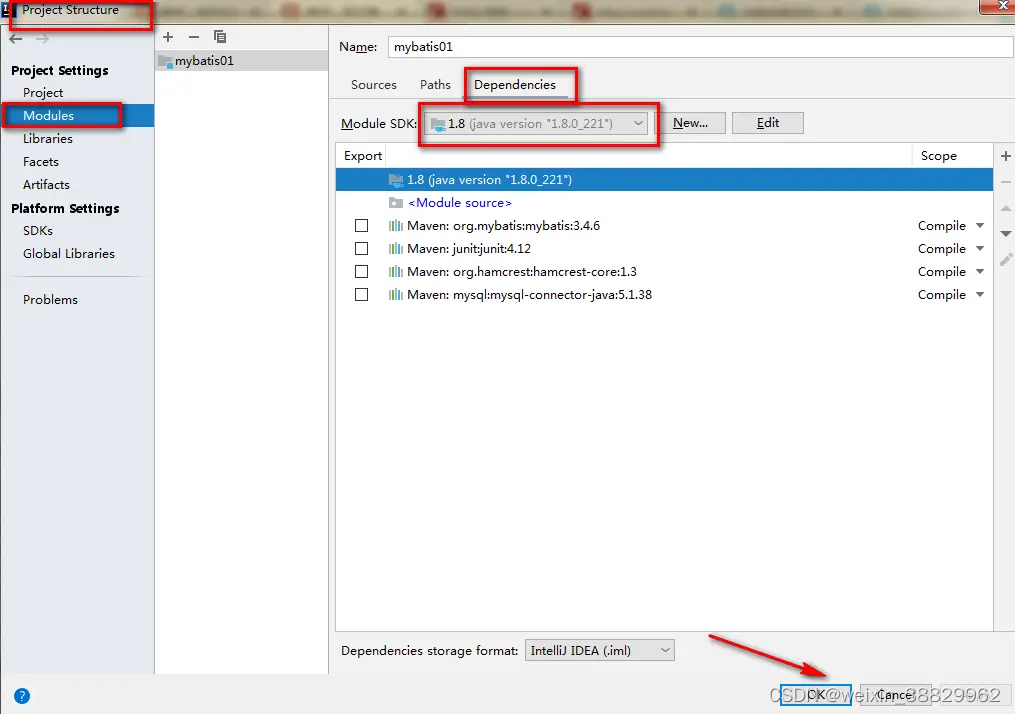
Task: Click the Remove Module minus icon
Action: 193,36
